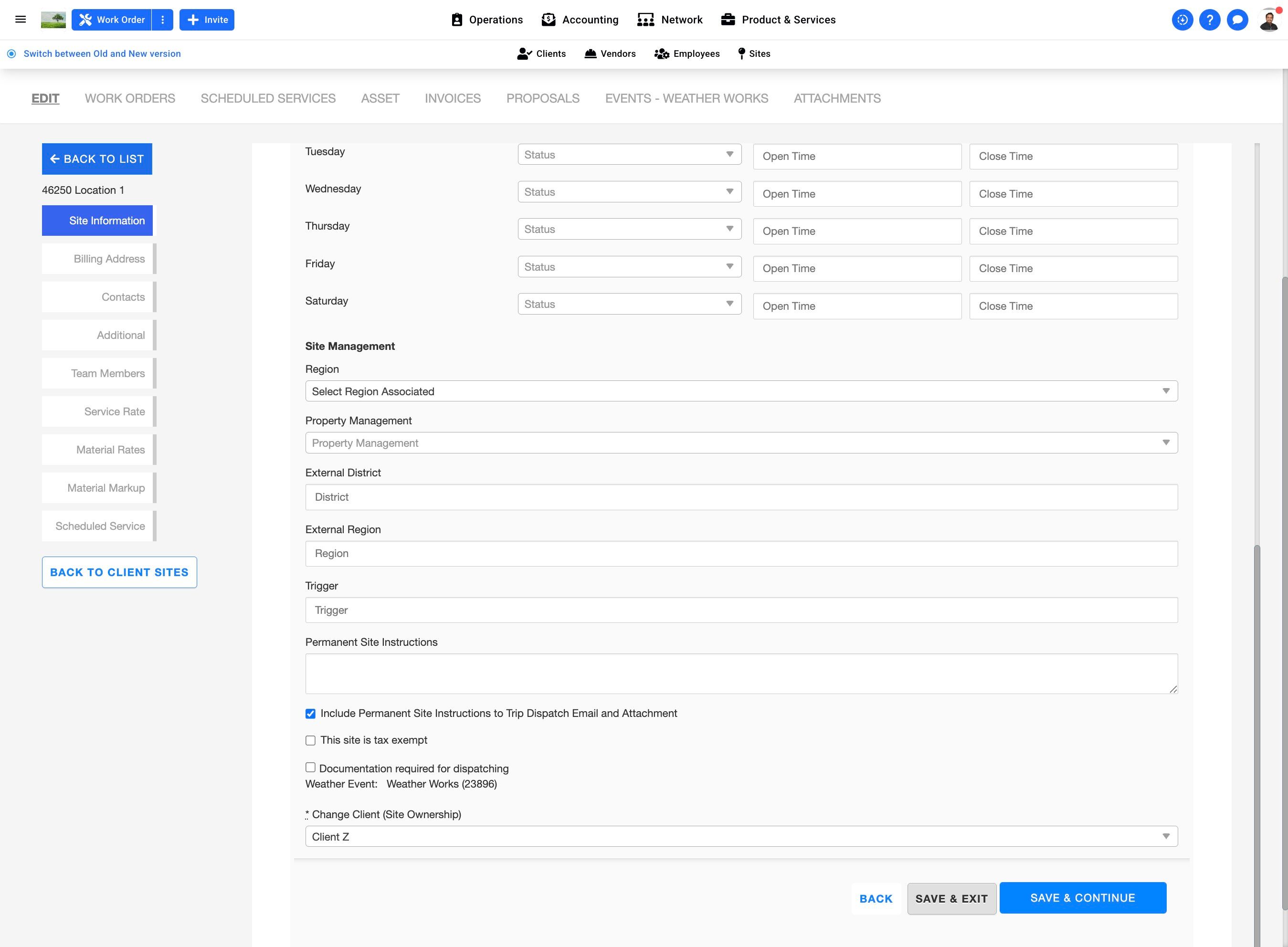1288x947 pixels.
Task: Click Back to Client Sites button
Action: (119, 572)
